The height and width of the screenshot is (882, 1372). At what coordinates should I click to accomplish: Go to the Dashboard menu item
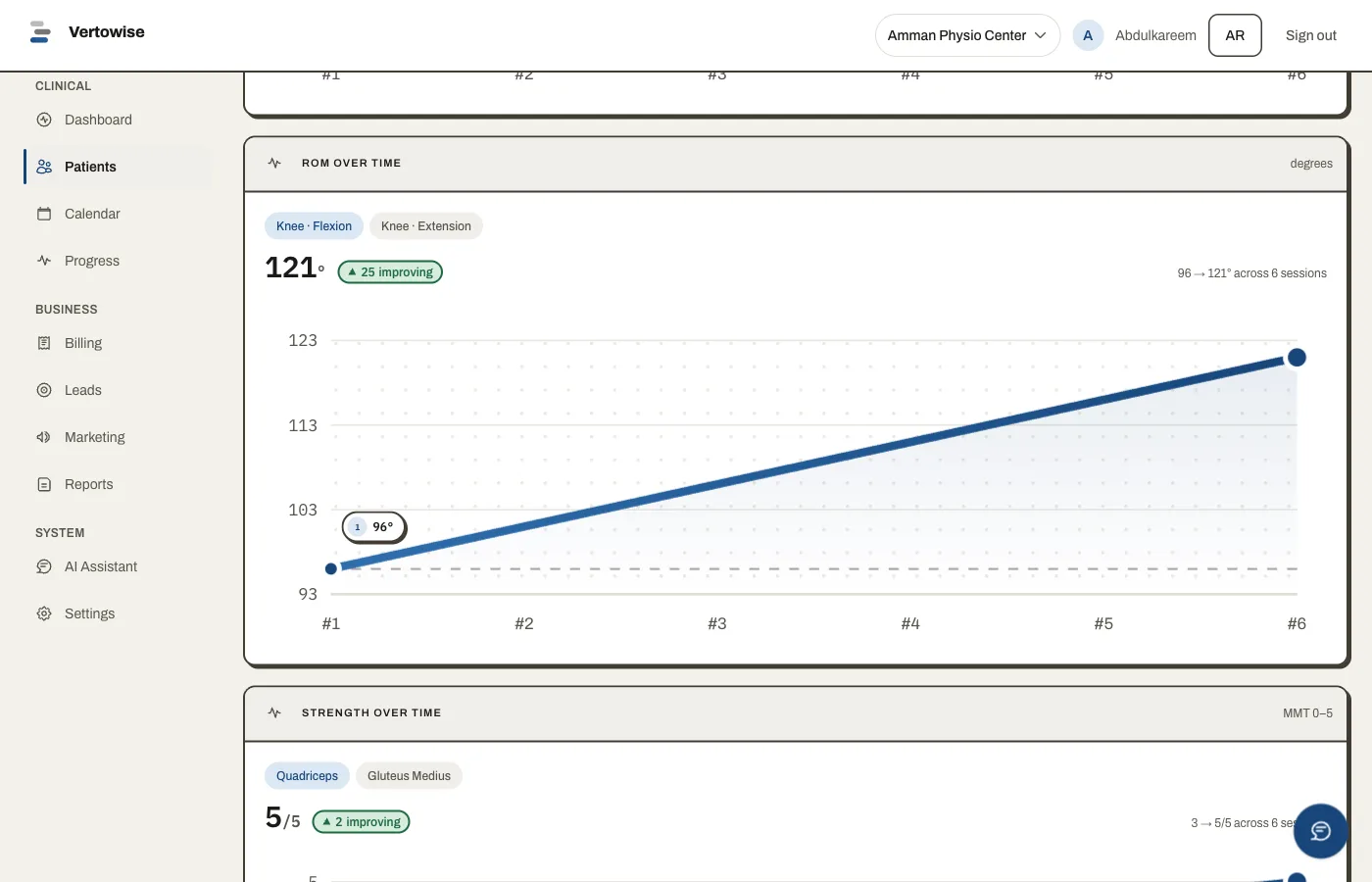pos(118,120)
